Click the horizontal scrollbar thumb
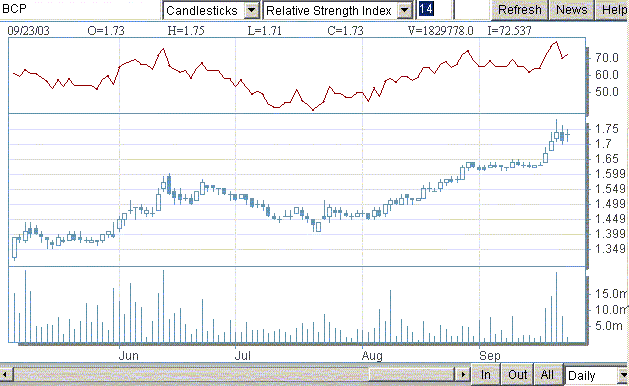 click(412, 375)
